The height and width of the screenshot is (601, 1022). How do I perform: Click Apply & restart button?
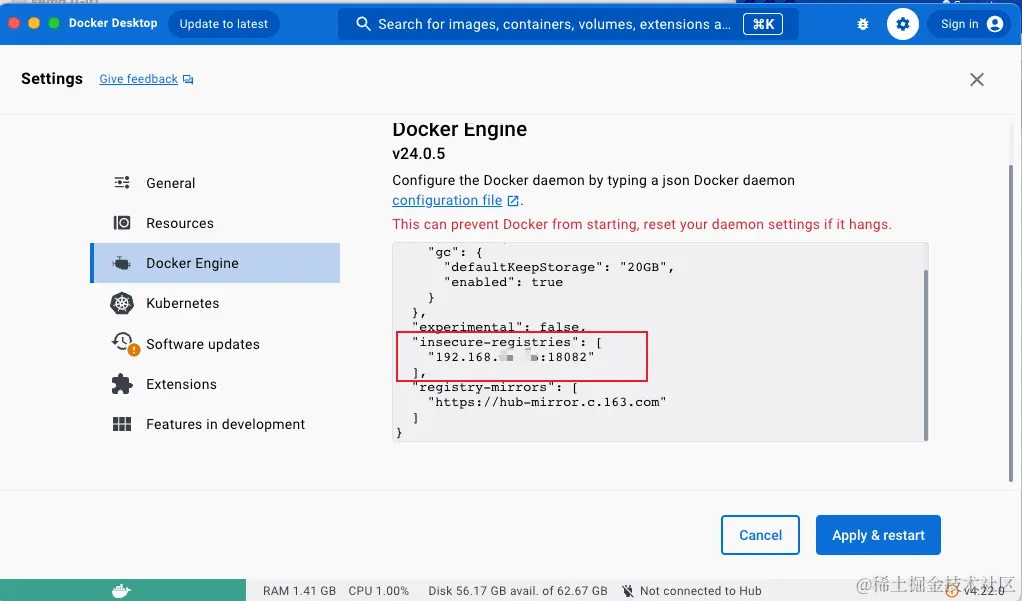[x=878, y=535]
